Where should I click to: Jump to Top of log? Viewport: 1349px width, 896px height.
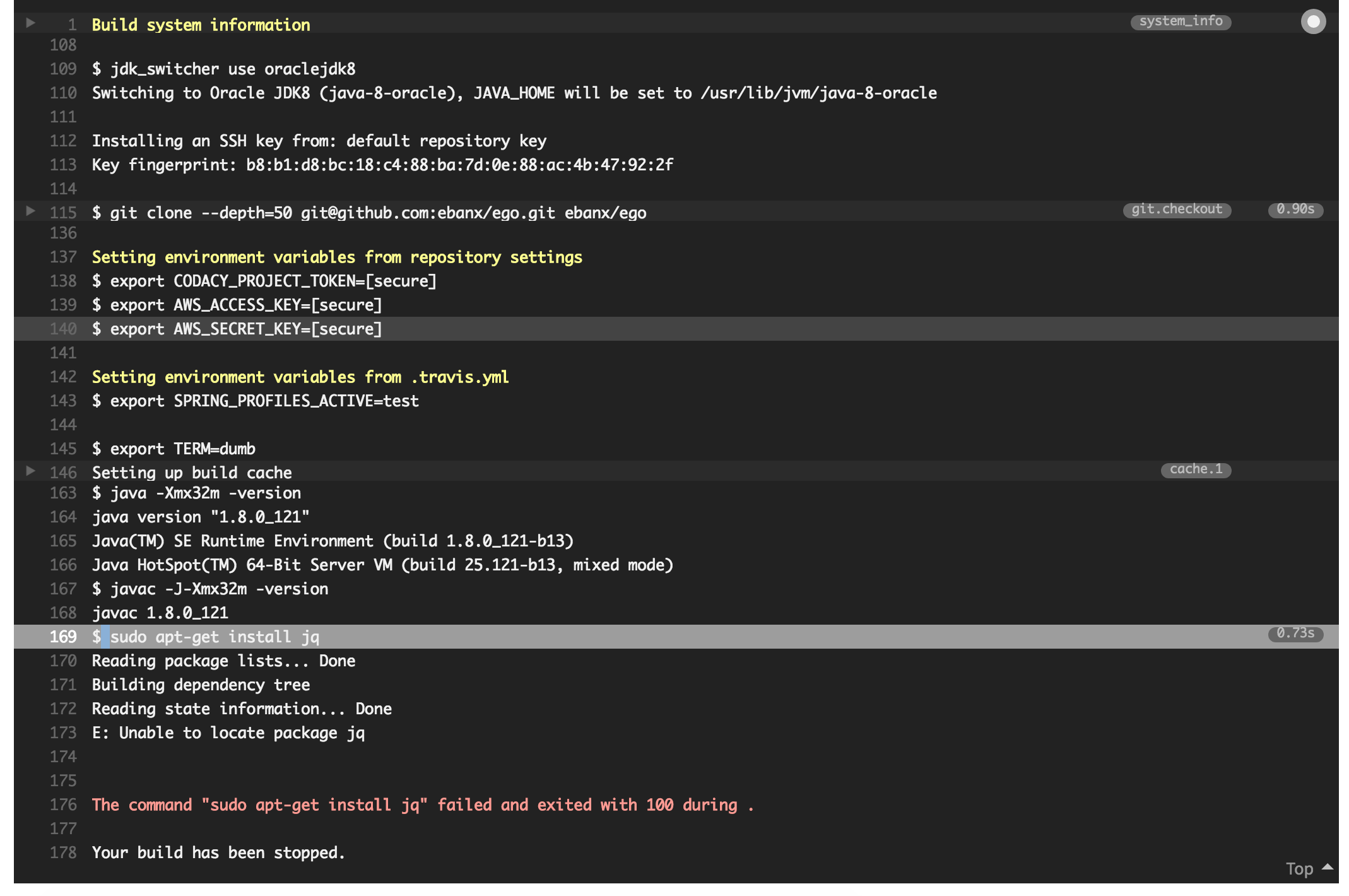point(1299,869)
